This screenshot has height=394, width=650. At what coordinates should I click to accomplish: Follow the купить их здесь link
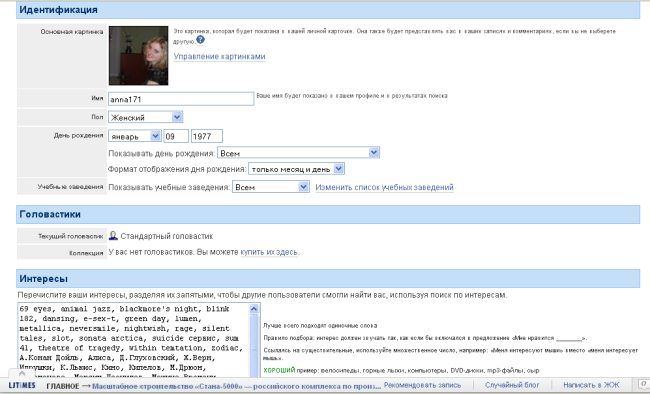(x=269, y=252)
